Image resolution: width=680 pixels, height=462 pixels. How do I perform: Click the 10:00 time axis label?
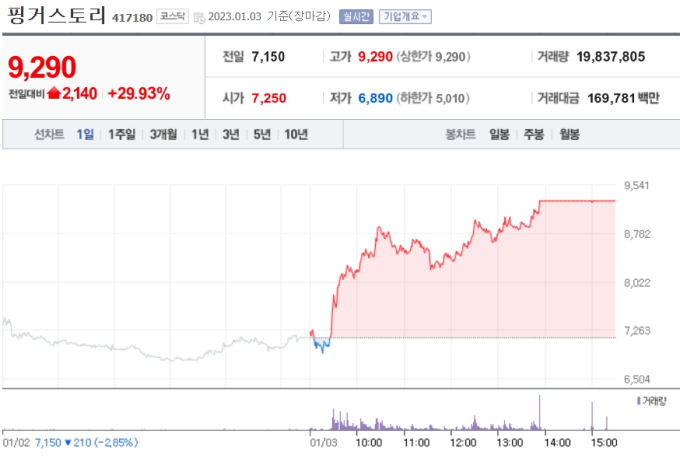[369, 442]
